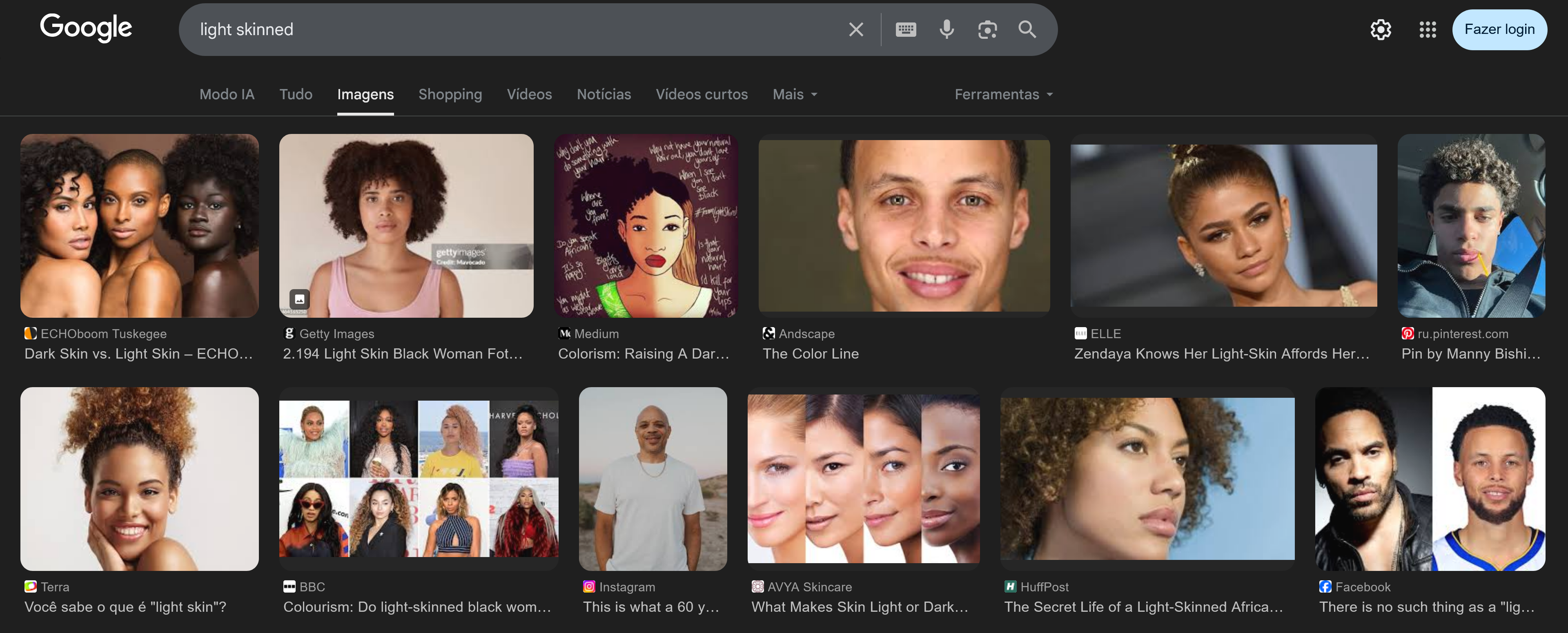Click the search text field
This screenshot has width=1568, height=633.
(517, 29)
